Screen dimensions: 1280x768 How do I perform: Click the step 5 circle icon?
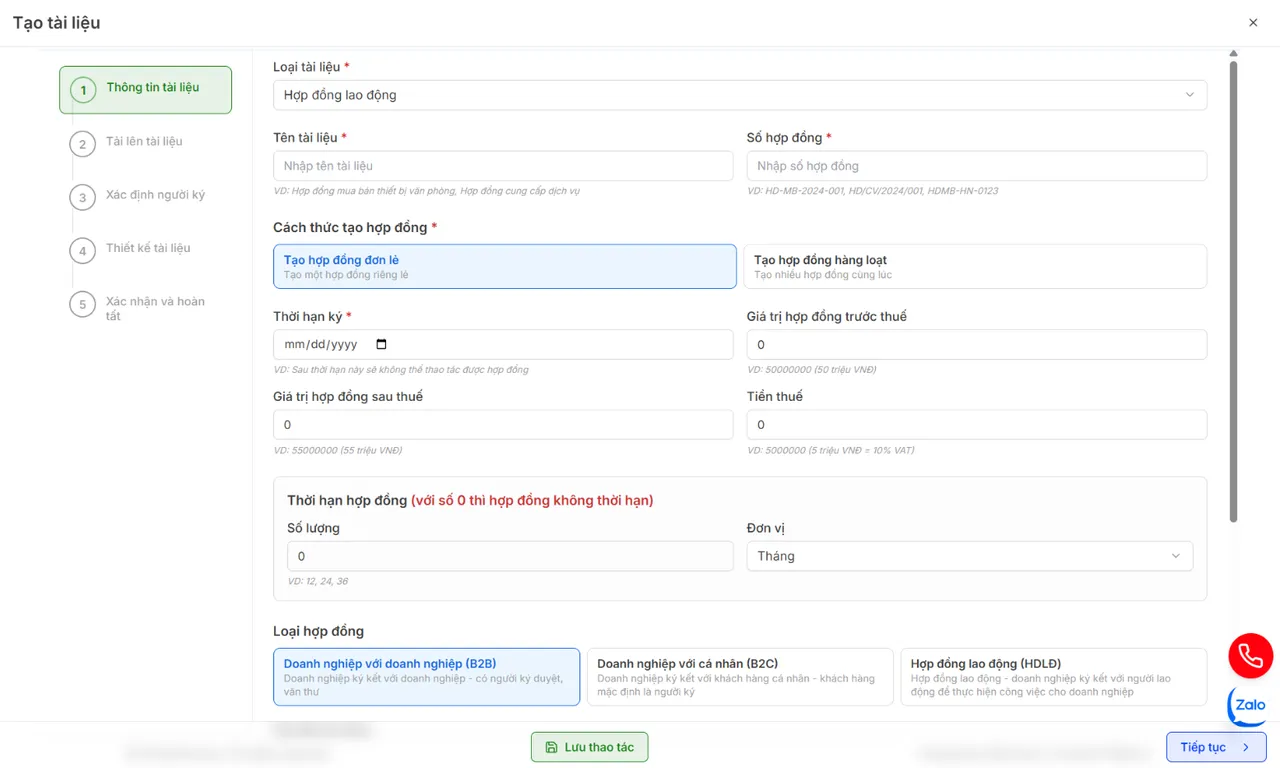tap(83, 304)
